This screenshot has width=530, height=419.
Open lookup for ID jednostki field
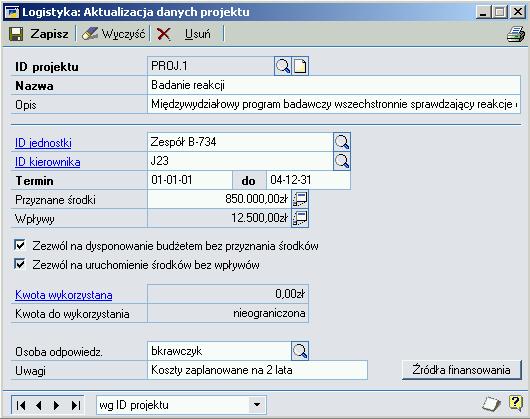click(x=342, y=142)
